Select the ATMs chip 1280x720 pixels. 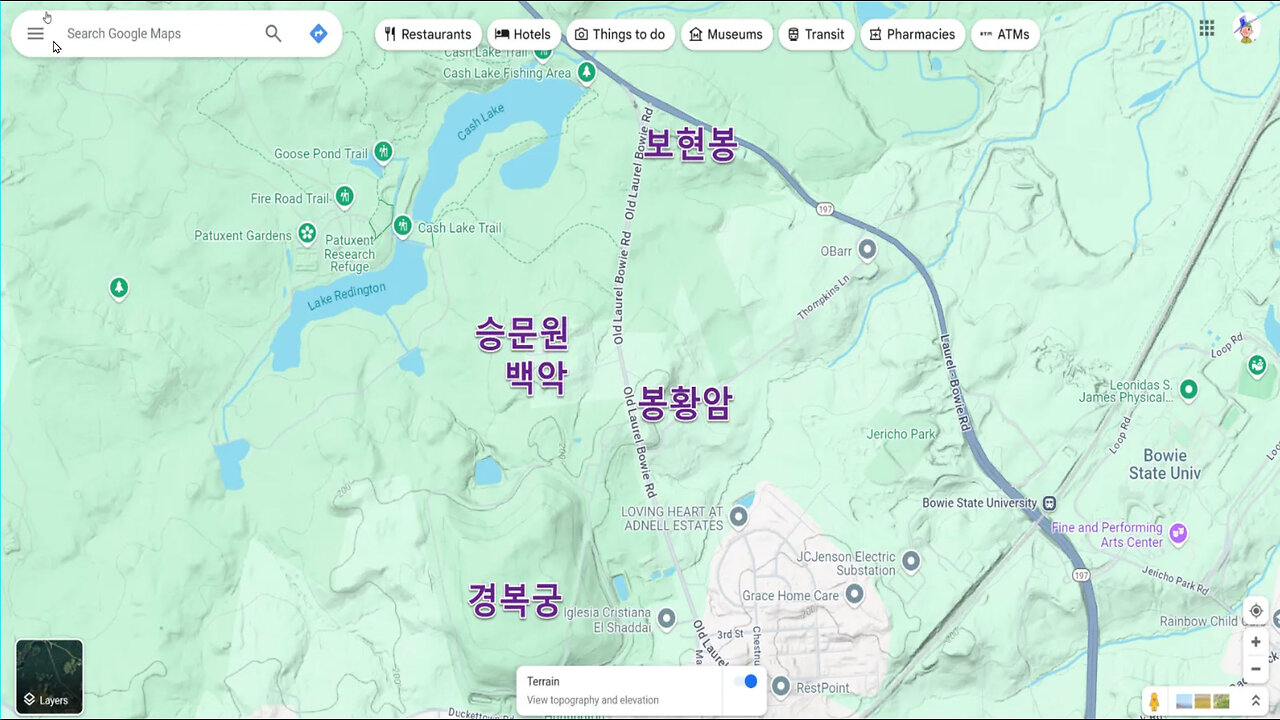click(1005, 34)
